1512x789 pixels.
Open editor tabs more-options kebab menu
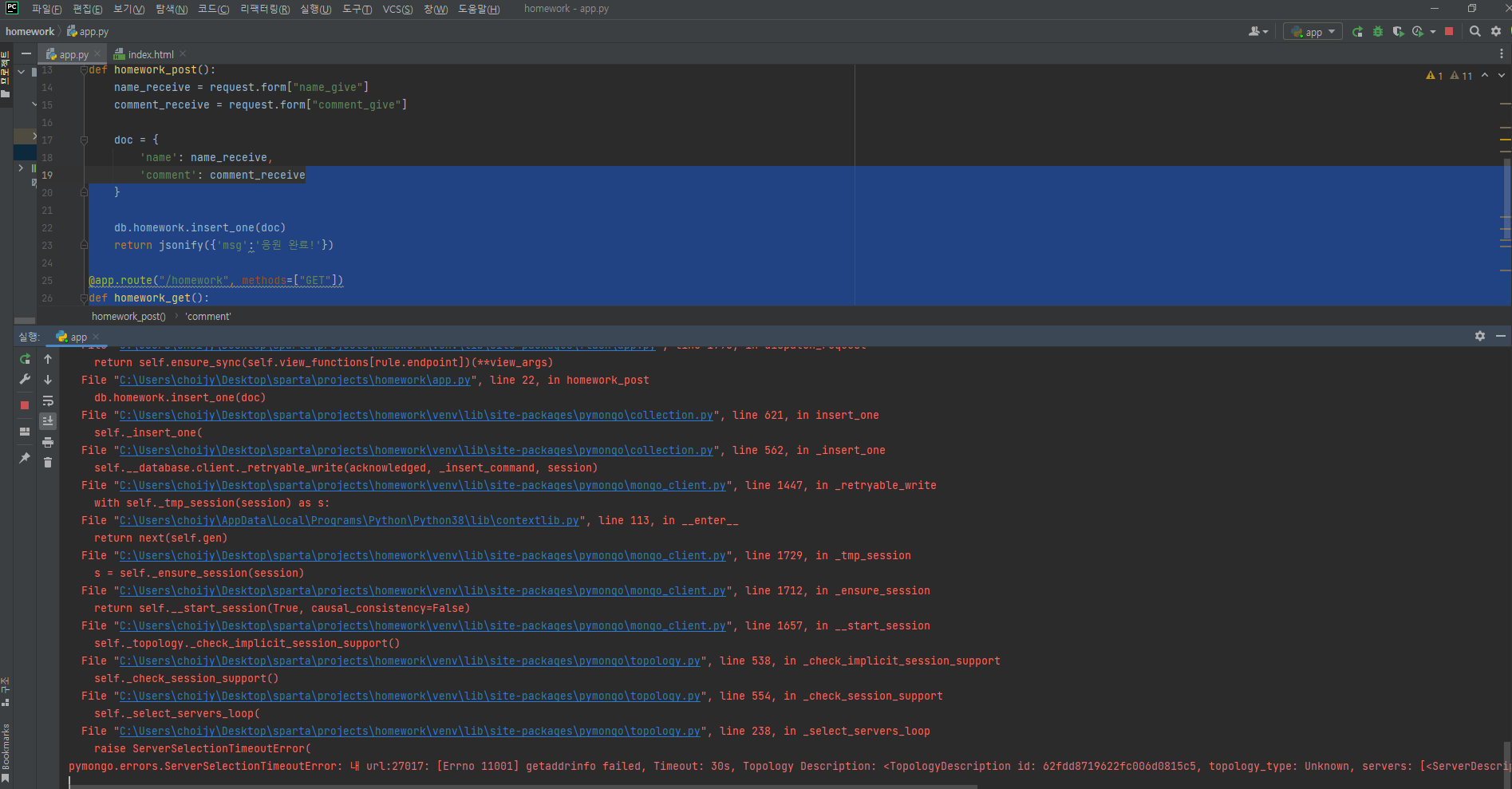[1502, 54]
